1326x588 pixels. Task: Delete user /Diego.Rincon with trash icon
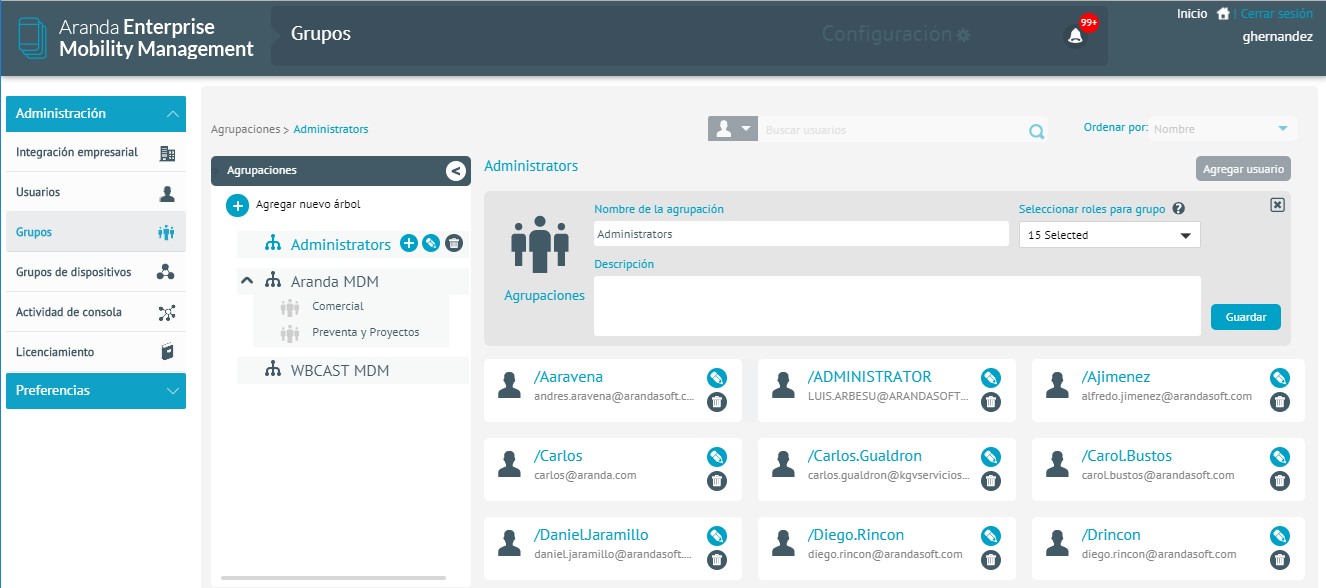pos(991,560)
